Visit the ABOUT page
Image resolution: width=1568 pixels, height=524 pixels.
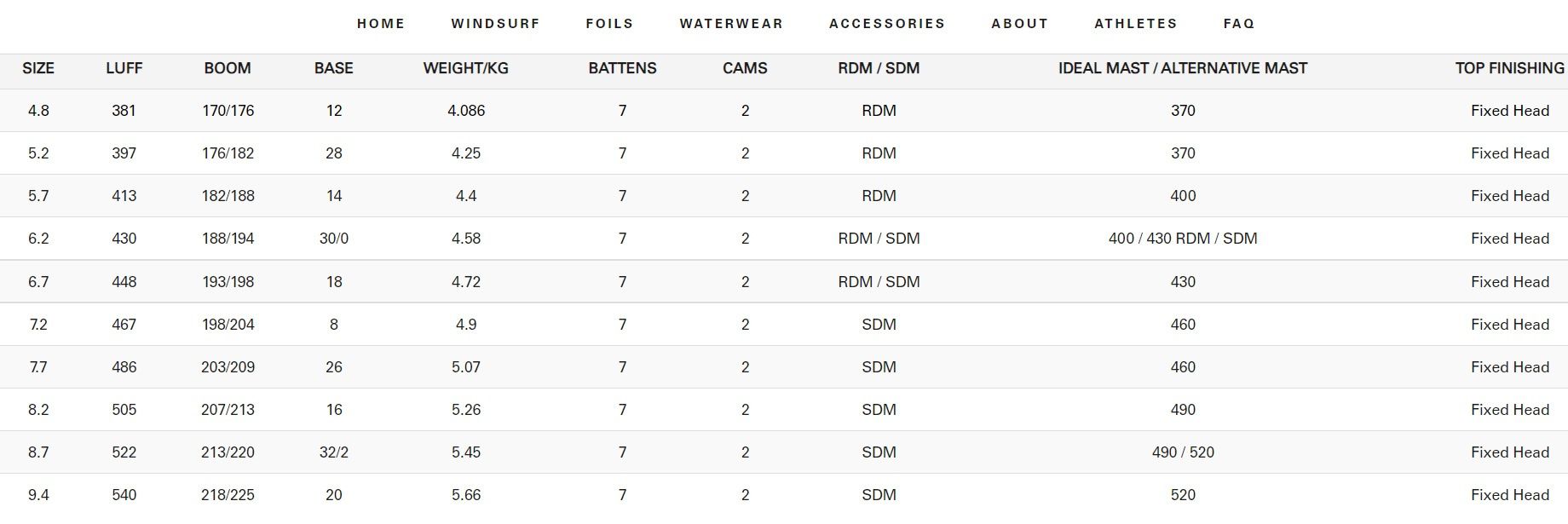1019,24
